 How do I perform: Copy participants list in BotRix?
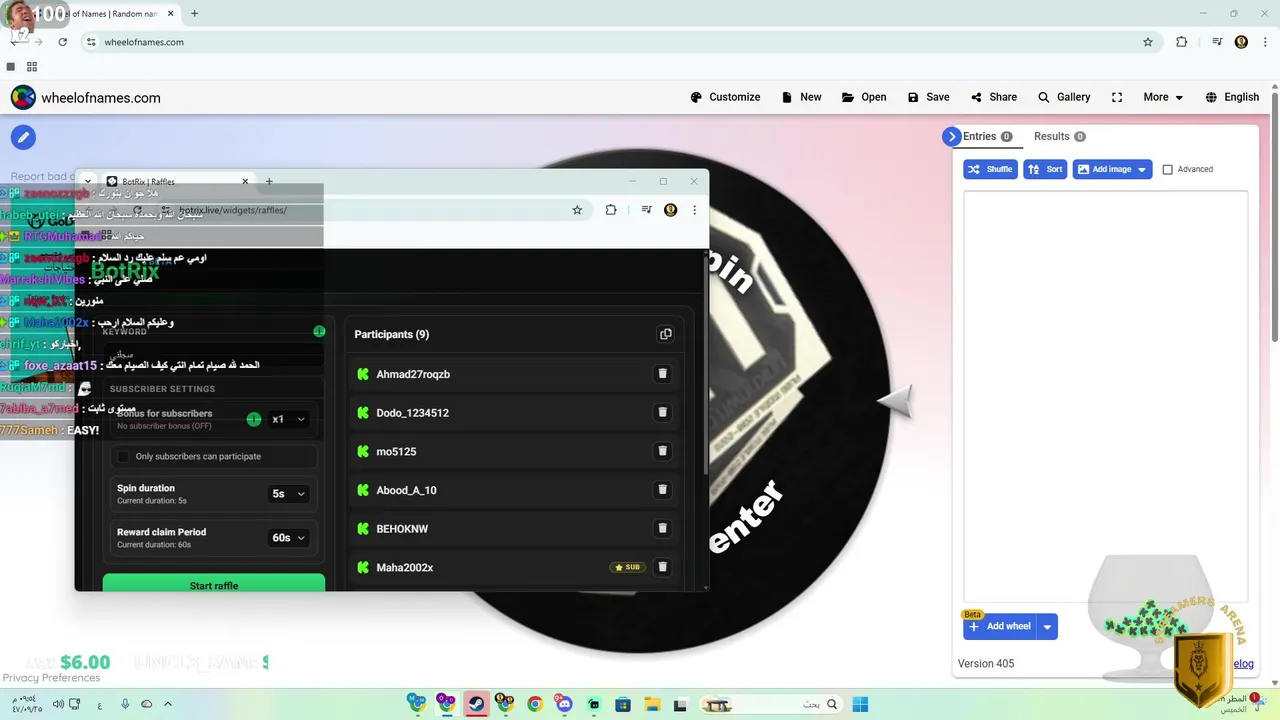coord(666,334)
